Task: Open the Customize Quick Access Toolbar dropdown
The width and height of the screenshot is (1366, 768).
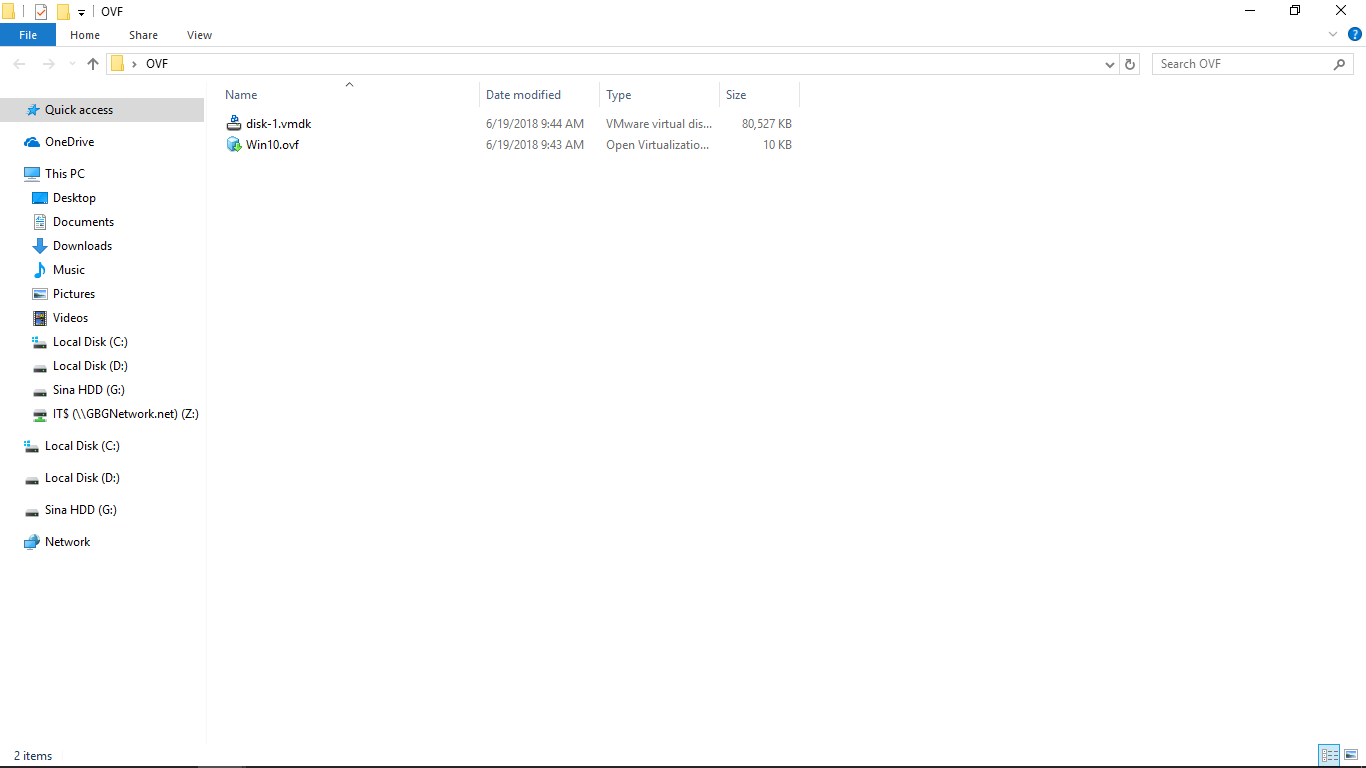Action: (81, 12)
